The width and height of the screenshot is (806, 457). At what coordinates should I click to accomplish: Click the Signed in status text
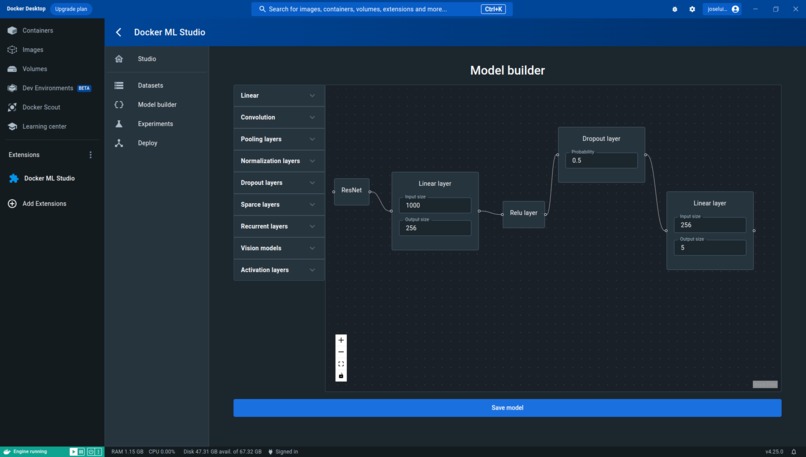(286, 452)
